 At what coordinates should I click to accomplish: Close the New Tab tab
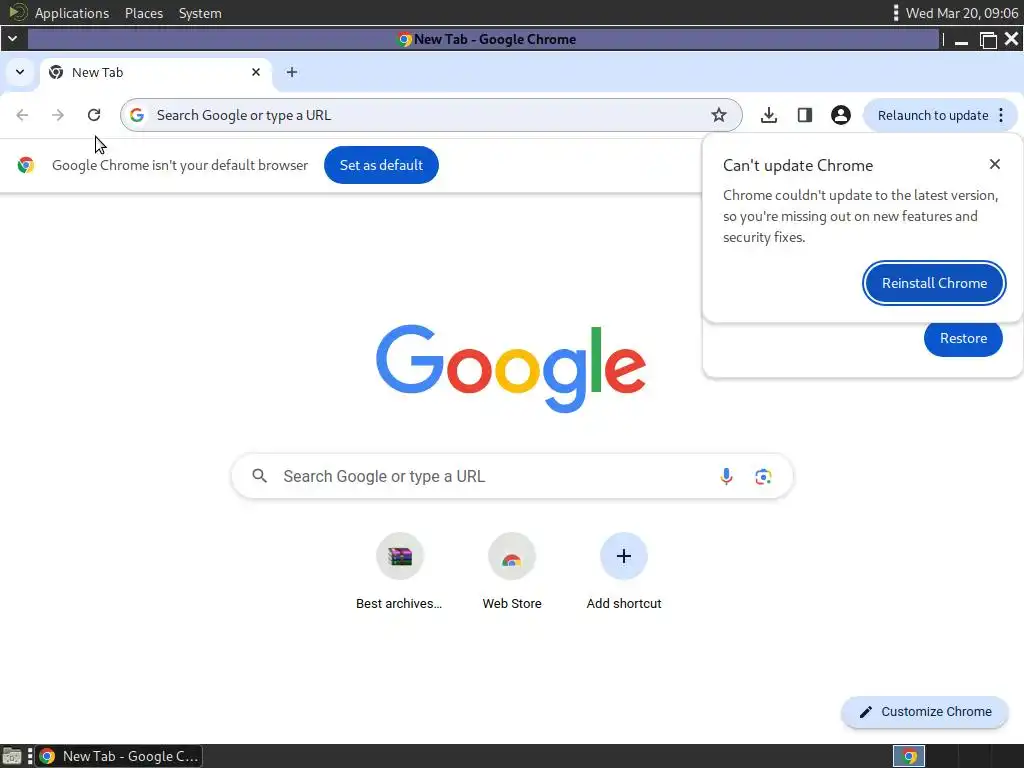(256, 72)
